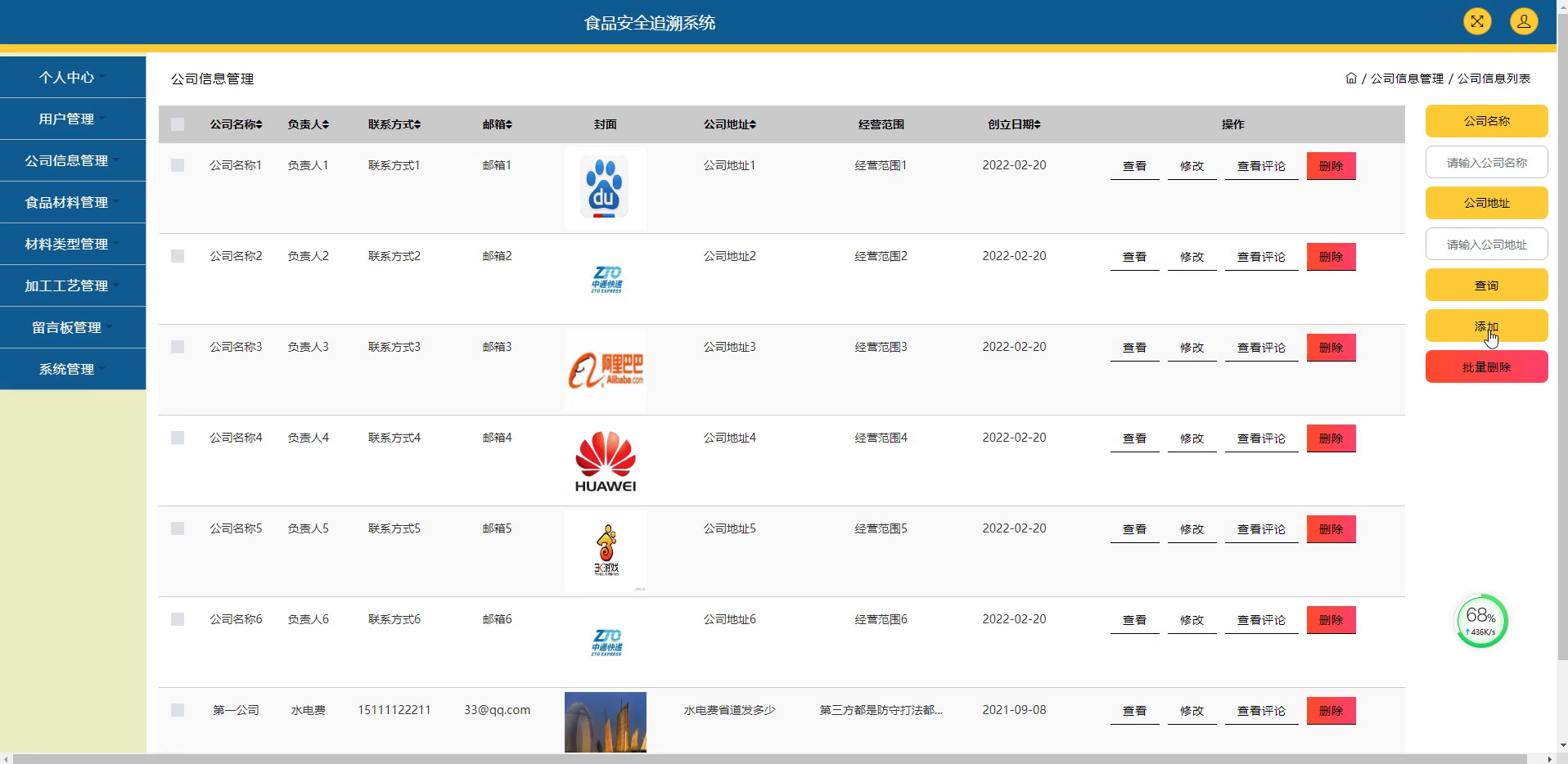Viewport: 1568px width, 764px height.
Task: Click 修改 for 公司名称5
Action: coord(1192,529)
